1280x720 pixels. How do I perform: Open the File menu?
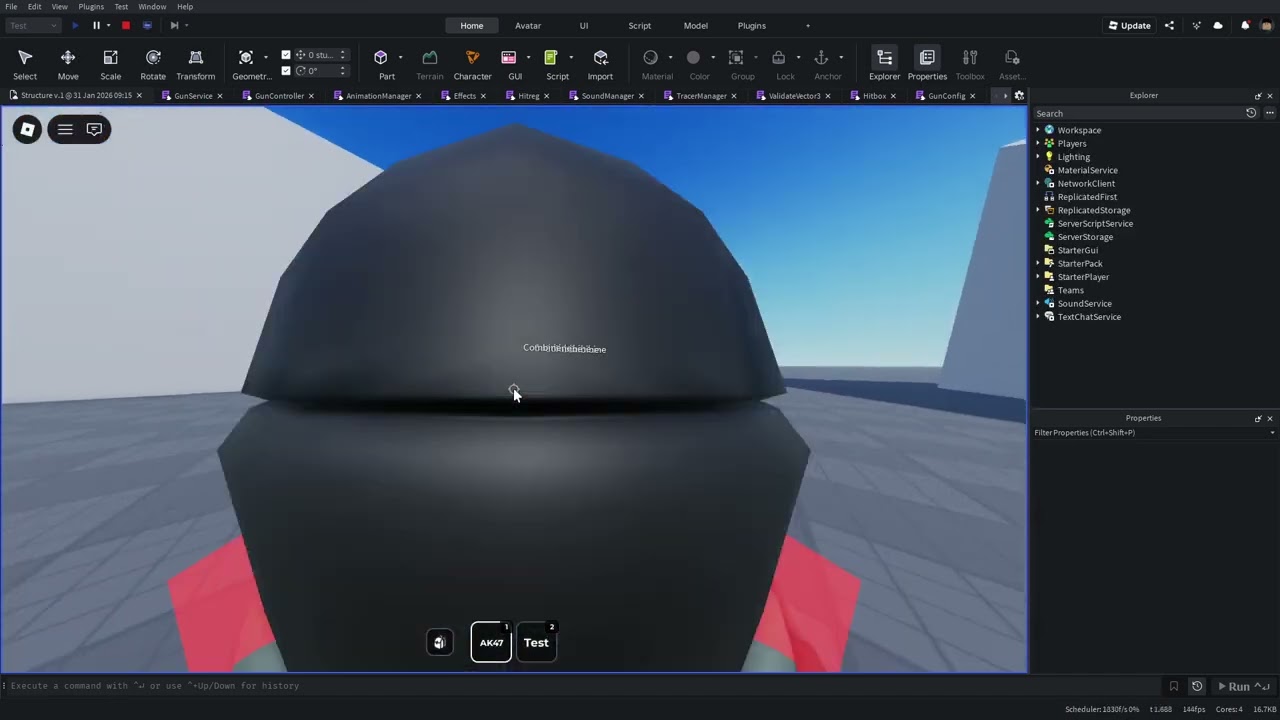tap(11, 7)
